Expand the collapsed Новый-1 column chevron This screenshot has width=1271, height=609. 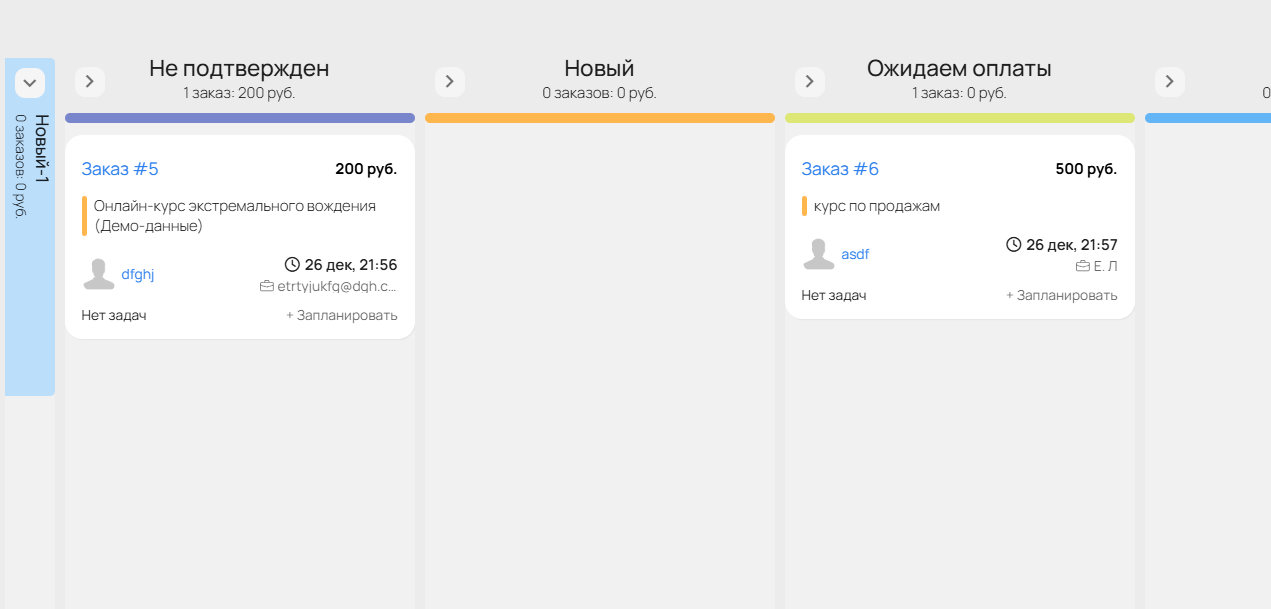pyautogui.click(x=30, y=83)
